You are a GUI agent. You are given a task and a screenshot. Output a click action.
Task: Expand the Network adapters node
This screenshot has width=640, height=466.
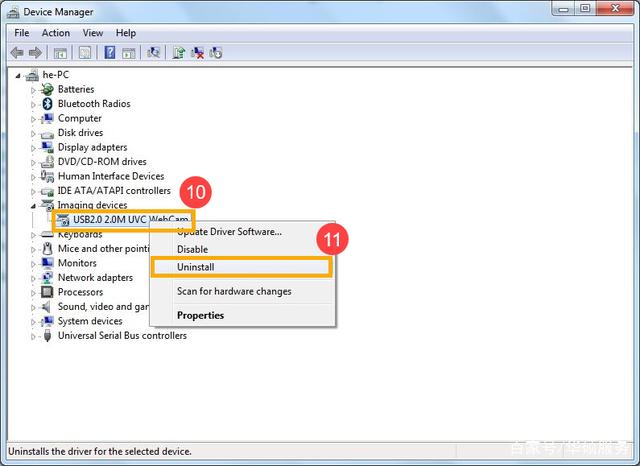pos(33,279)
